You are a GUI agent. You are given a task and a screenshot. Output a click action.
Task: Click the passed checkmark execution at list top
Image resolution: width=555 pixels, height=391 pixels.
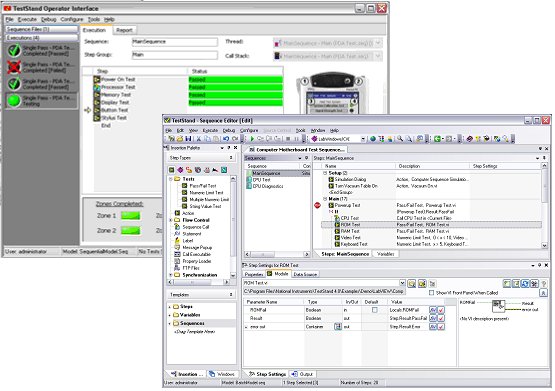(41, 51)
